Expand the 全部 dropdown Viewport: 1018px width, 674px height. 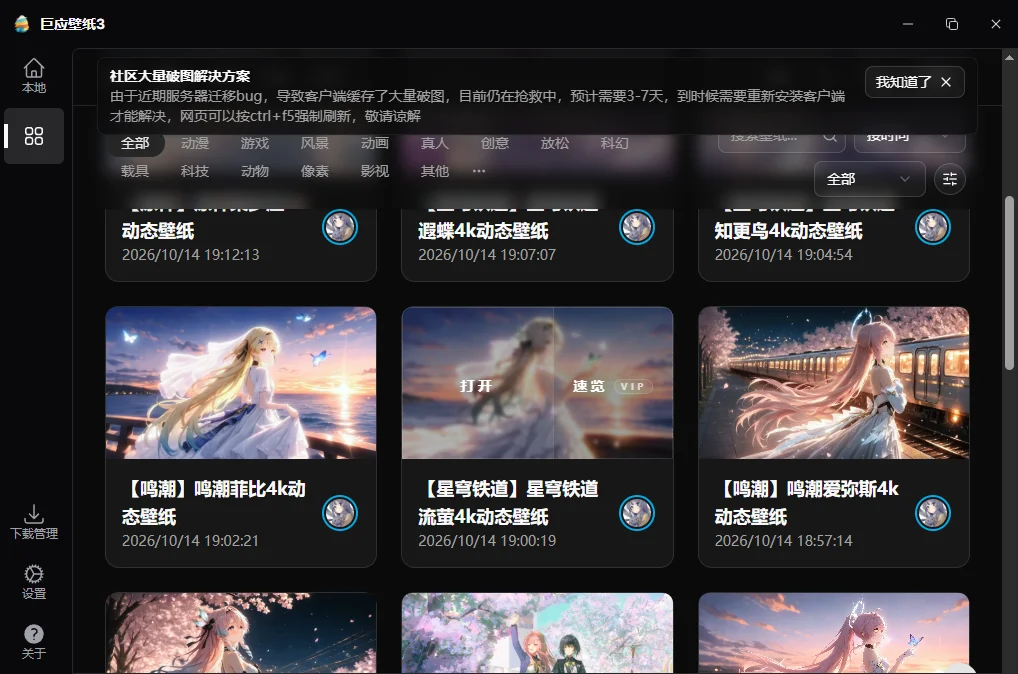point(869,179)
